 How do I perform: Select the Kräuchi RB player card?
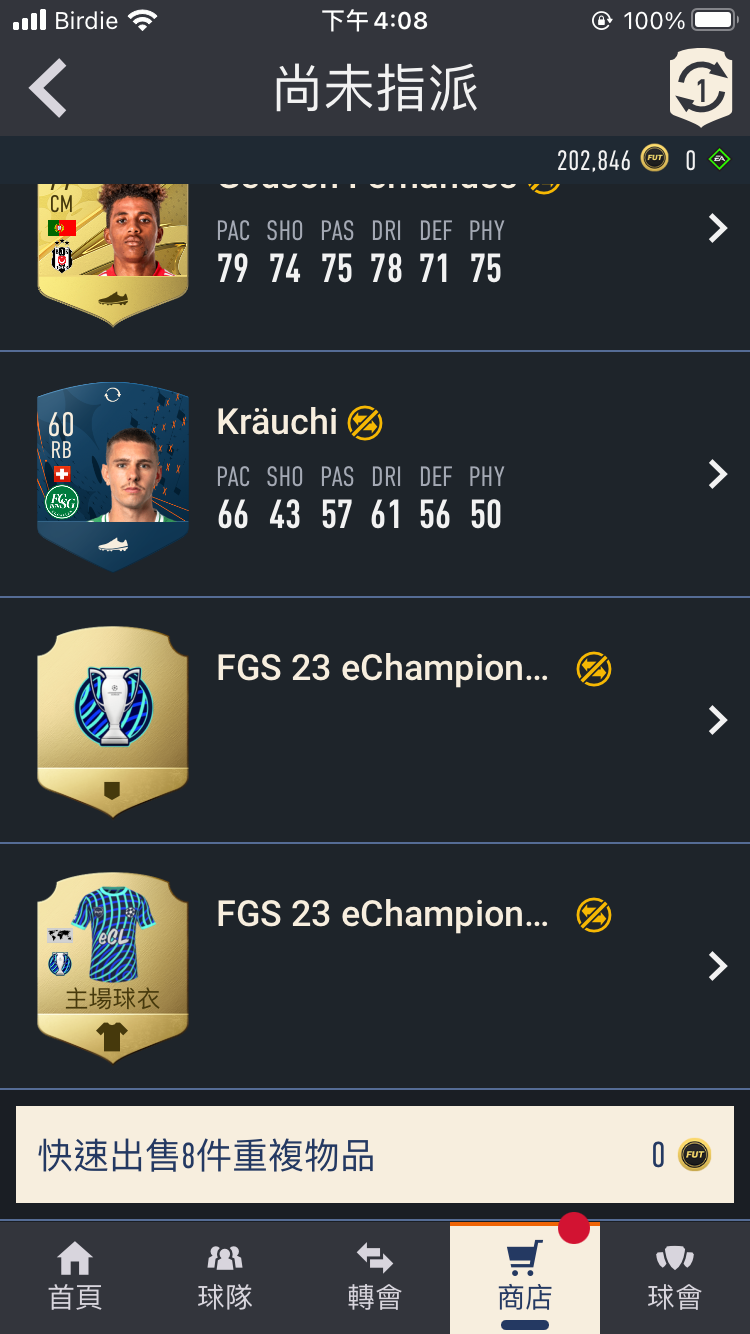click(113, 476)
